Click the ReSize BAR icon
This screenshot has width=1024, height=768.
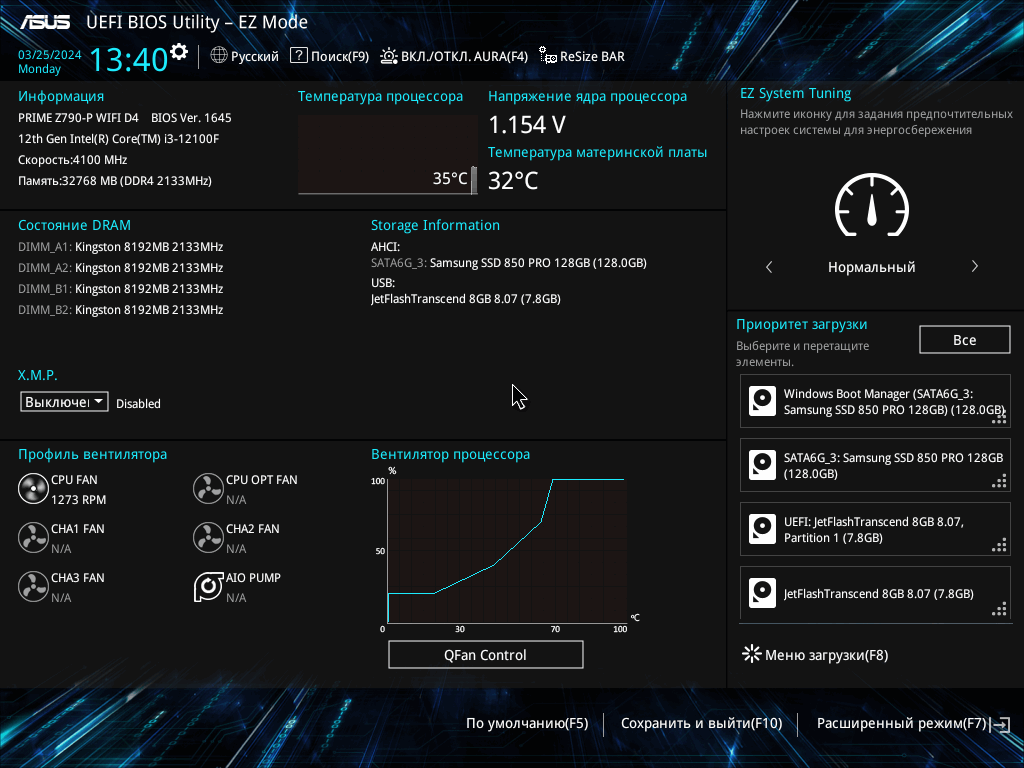pos(547,56)
